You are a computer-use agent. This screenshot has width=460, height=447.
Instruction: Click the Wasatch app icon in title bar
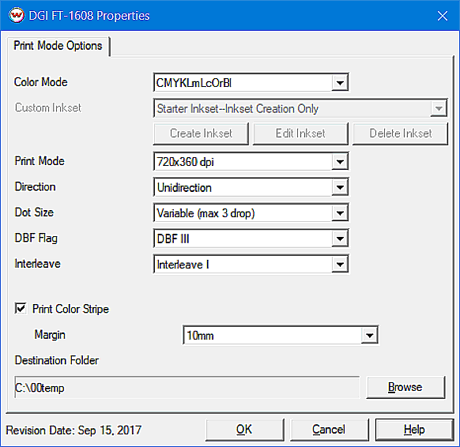[x=16, y=16]
